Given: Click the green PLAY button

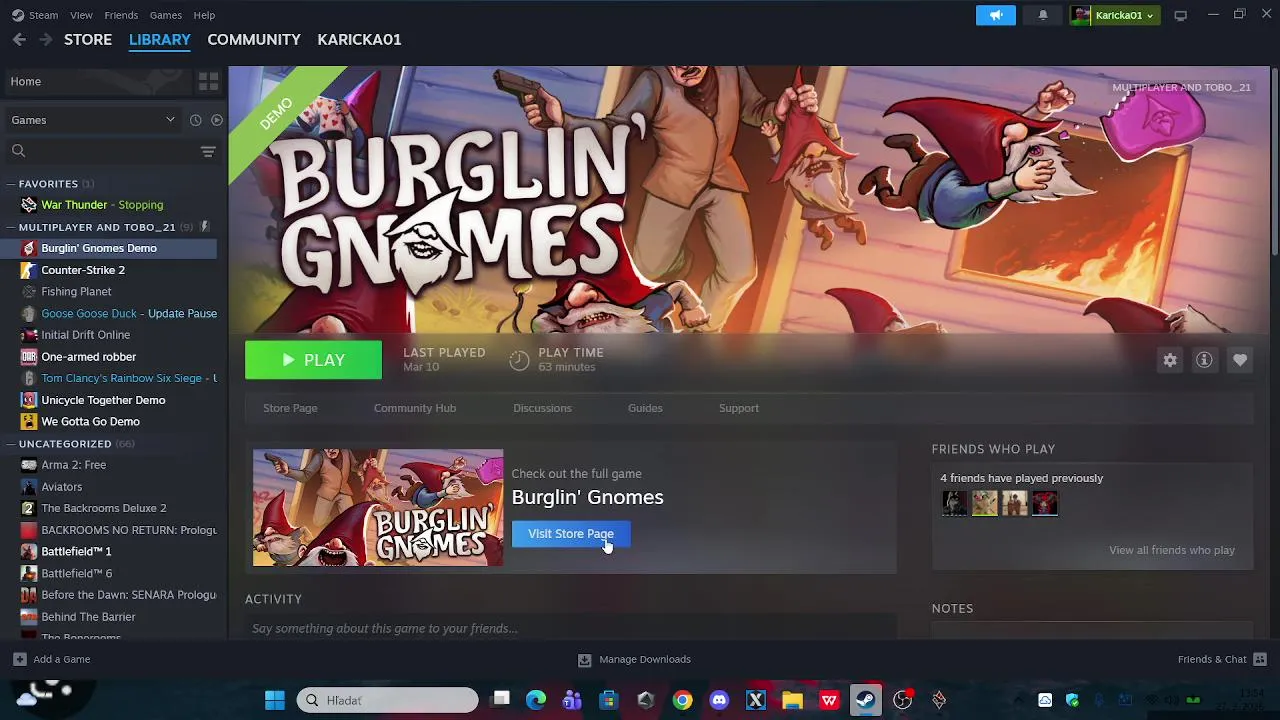Looking at the screenshot, I should (x=313, y=360).
